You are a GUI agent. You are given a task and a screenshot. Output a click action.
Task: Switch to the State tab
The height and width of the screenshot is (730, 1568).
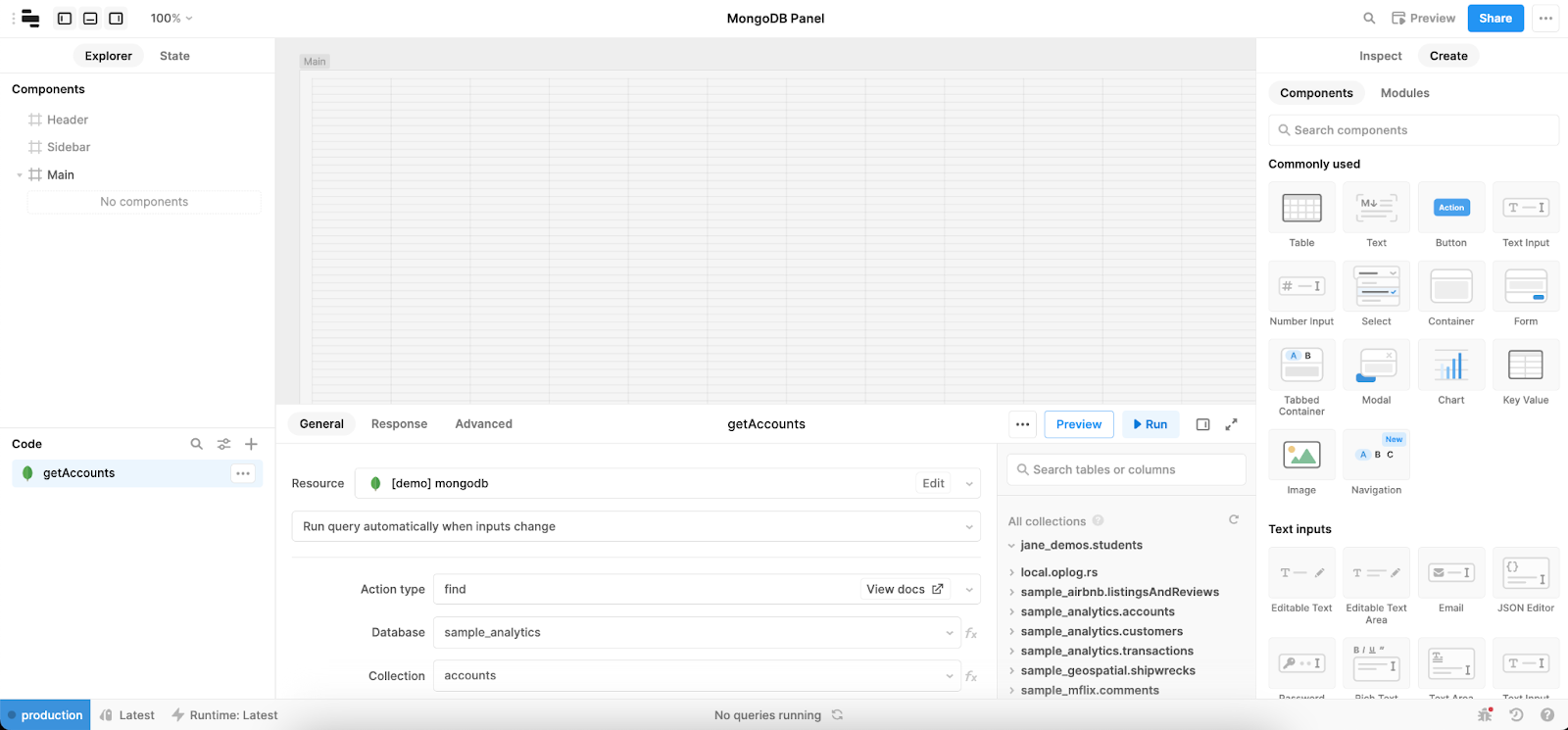174,56
